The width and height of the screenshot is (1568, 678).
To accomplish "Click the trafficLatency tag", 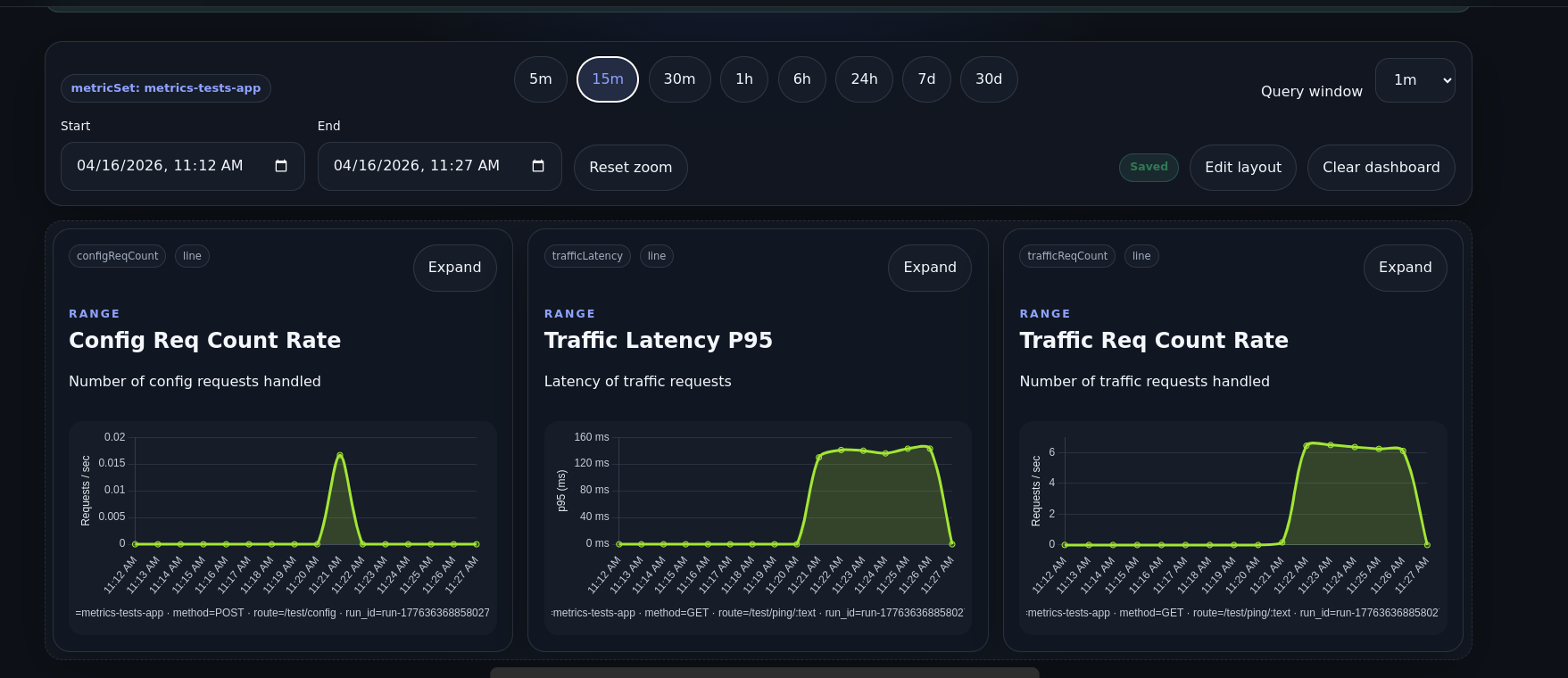I will pos(587,256).
